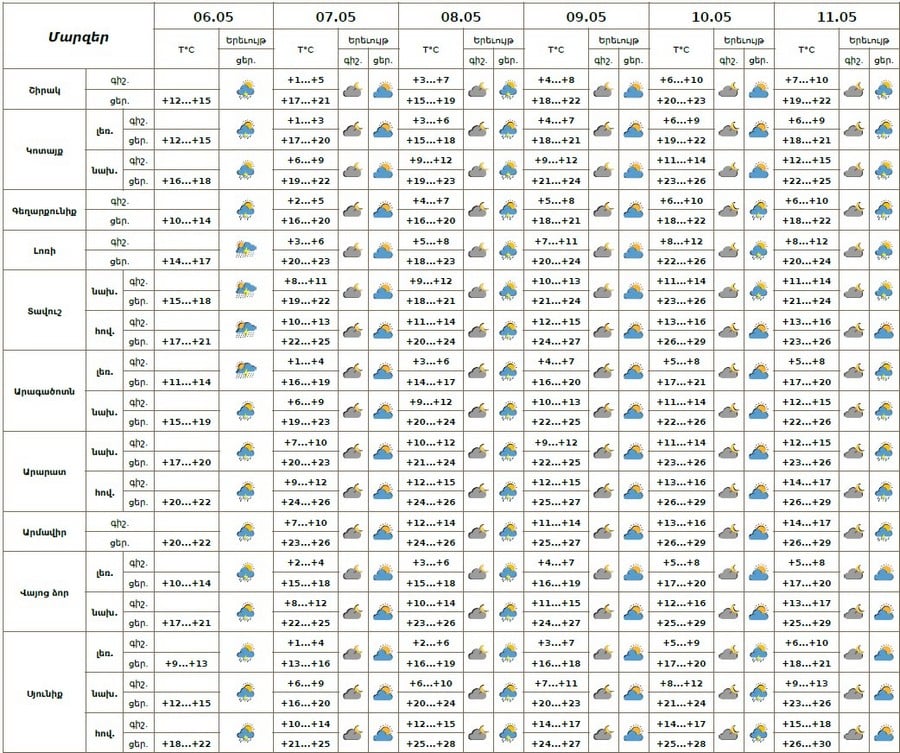Click Գեղարքունիք weather icon under 06.05
The width and height of the screenshot is (900, 753).
click(246, 210)
